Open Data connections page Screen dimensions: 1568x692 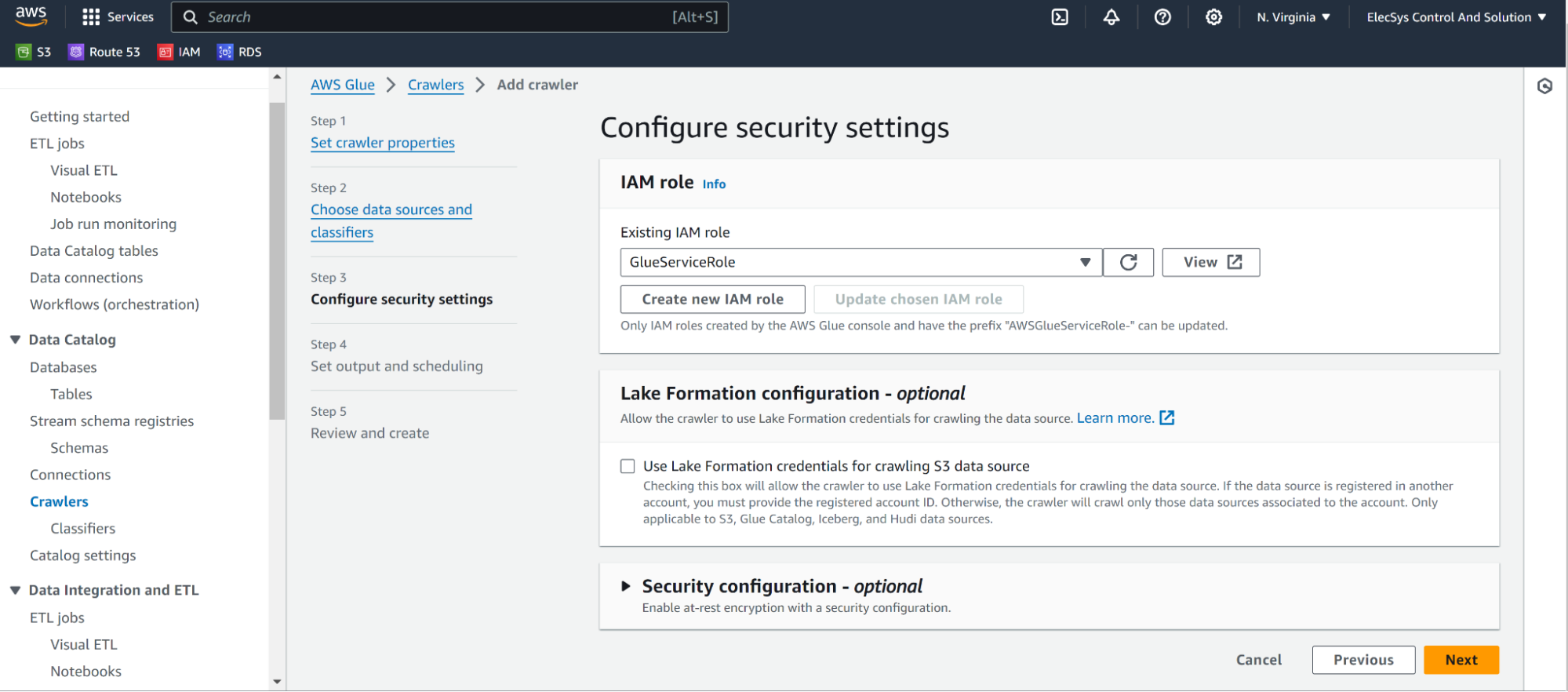coord(86,277)
